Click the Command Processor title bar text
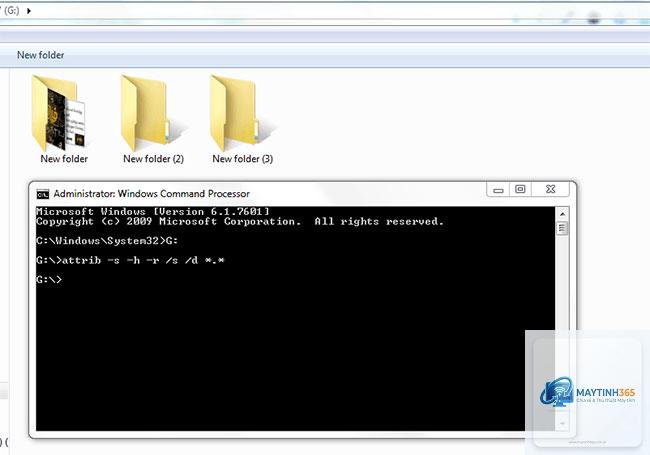650x455 pixels. [151, 194]
